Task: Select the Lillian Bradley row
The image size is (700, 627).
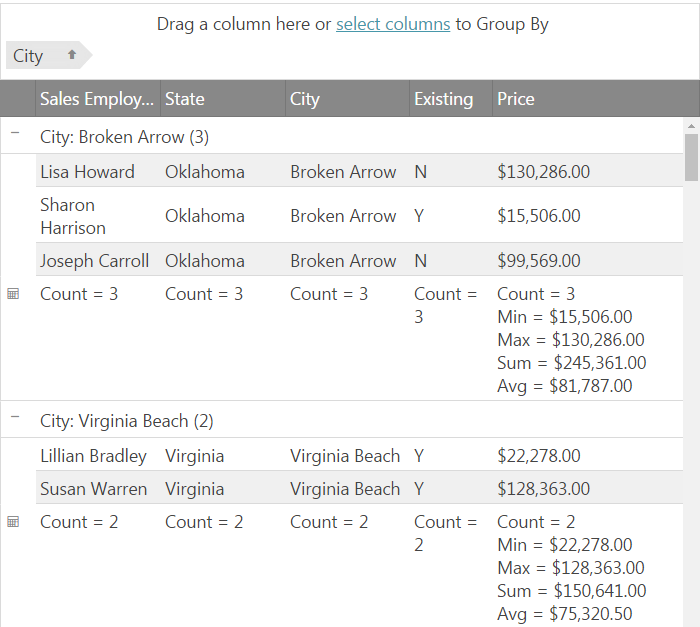Action: click(93, 456)
